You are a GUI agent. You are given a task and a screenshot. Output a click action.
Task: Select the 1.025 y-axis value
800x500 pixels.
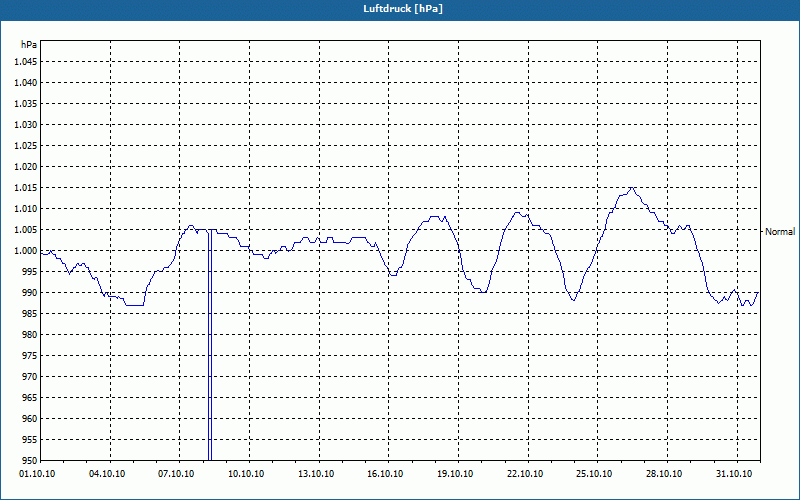[x=26, y=145]
